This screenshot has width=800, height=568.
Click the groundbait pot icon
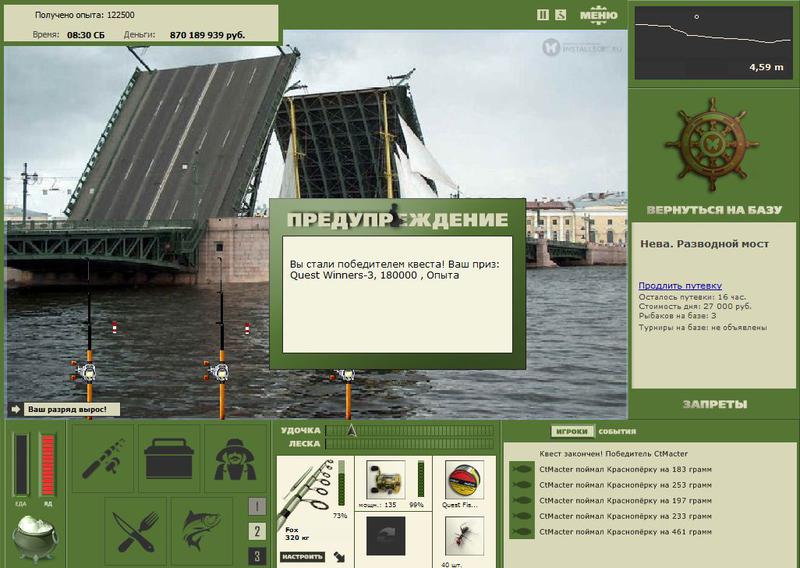[x=35, y=538]
